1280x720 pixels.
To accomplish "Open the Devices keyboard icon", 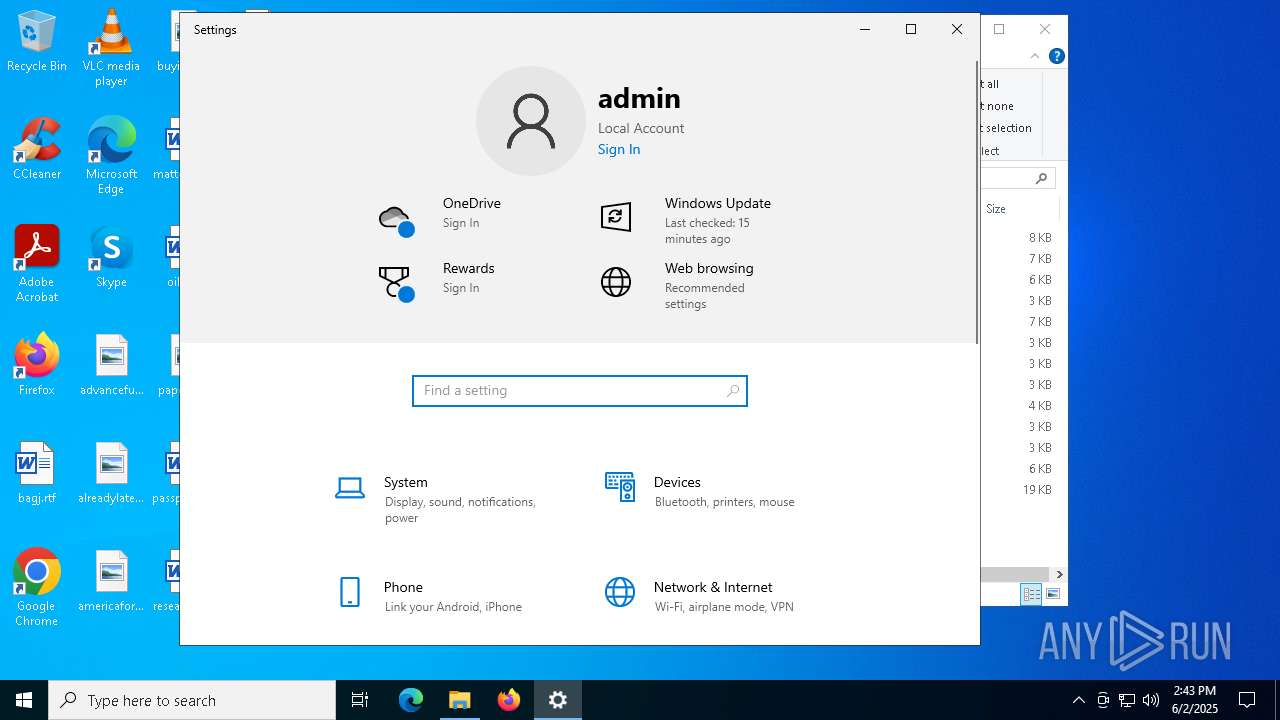I will [x=620, y=487].
